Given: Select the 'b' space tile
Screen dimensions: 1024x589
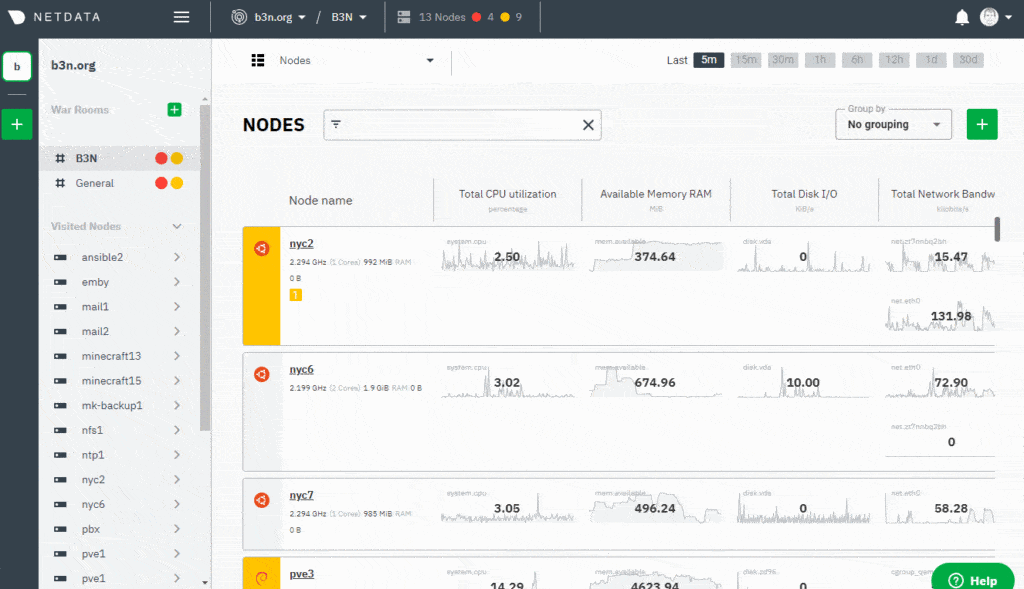Looking at the screenshot, I should point(17,67).
